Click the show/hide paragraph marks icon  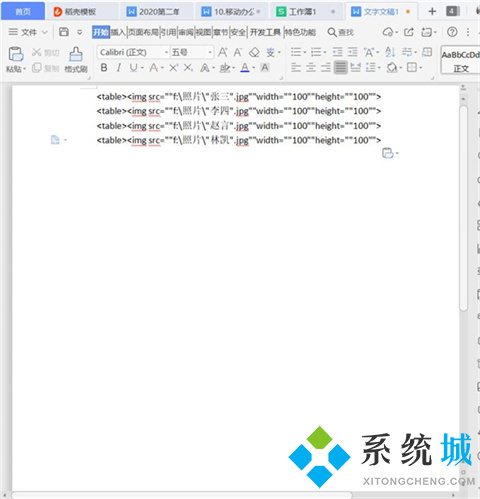pos(407,52)
